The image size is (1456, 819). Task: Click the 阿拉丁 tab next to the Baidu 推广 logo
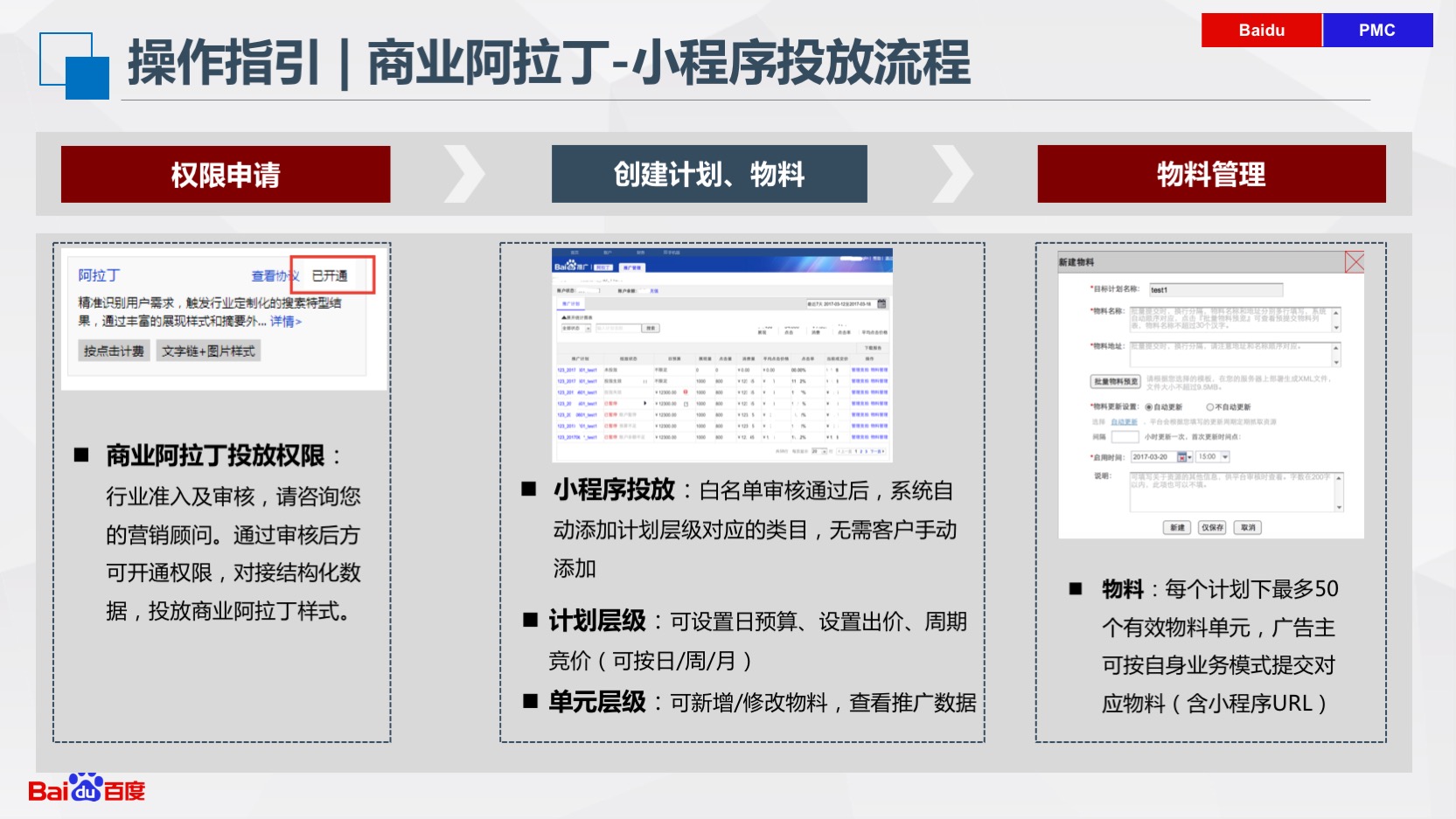(x=603, y=267)
